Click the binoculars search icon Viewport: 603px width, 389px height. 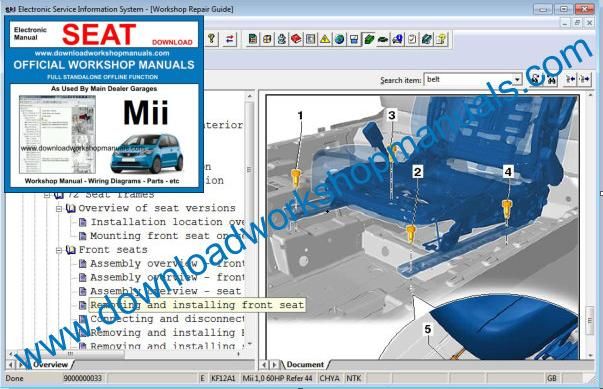pos(552,80)
